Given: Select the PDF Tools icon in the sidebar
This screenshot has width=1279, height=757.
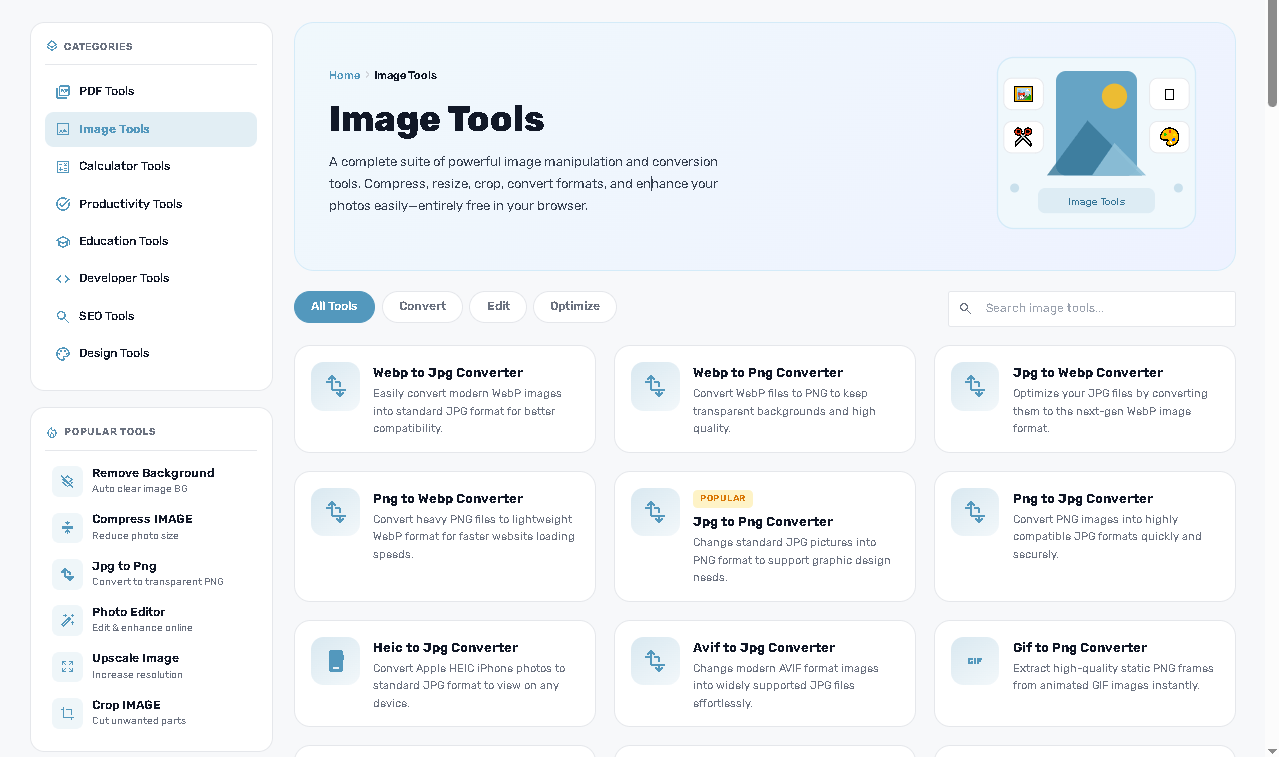Looking at the screenshot, I should [x=62, y=91].
